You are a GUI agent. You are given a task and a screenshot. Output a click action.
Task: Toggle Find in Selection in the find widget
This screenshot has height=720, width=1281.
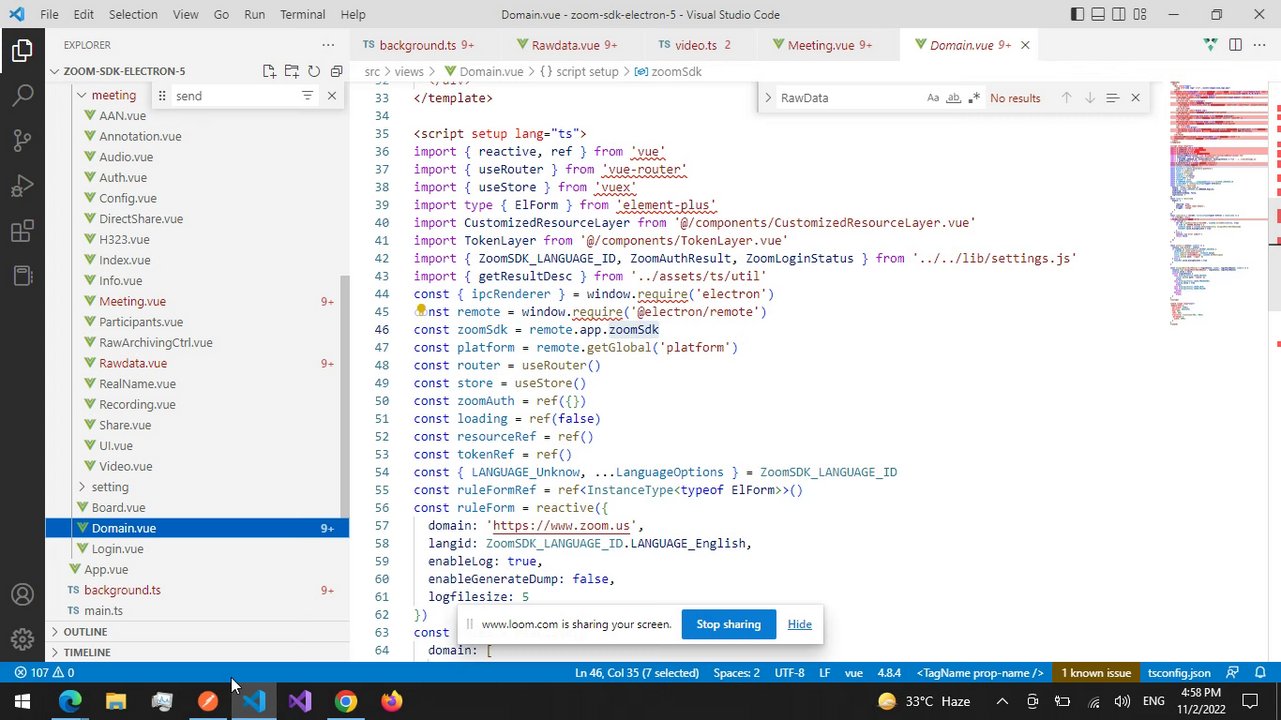[1112, 98]
